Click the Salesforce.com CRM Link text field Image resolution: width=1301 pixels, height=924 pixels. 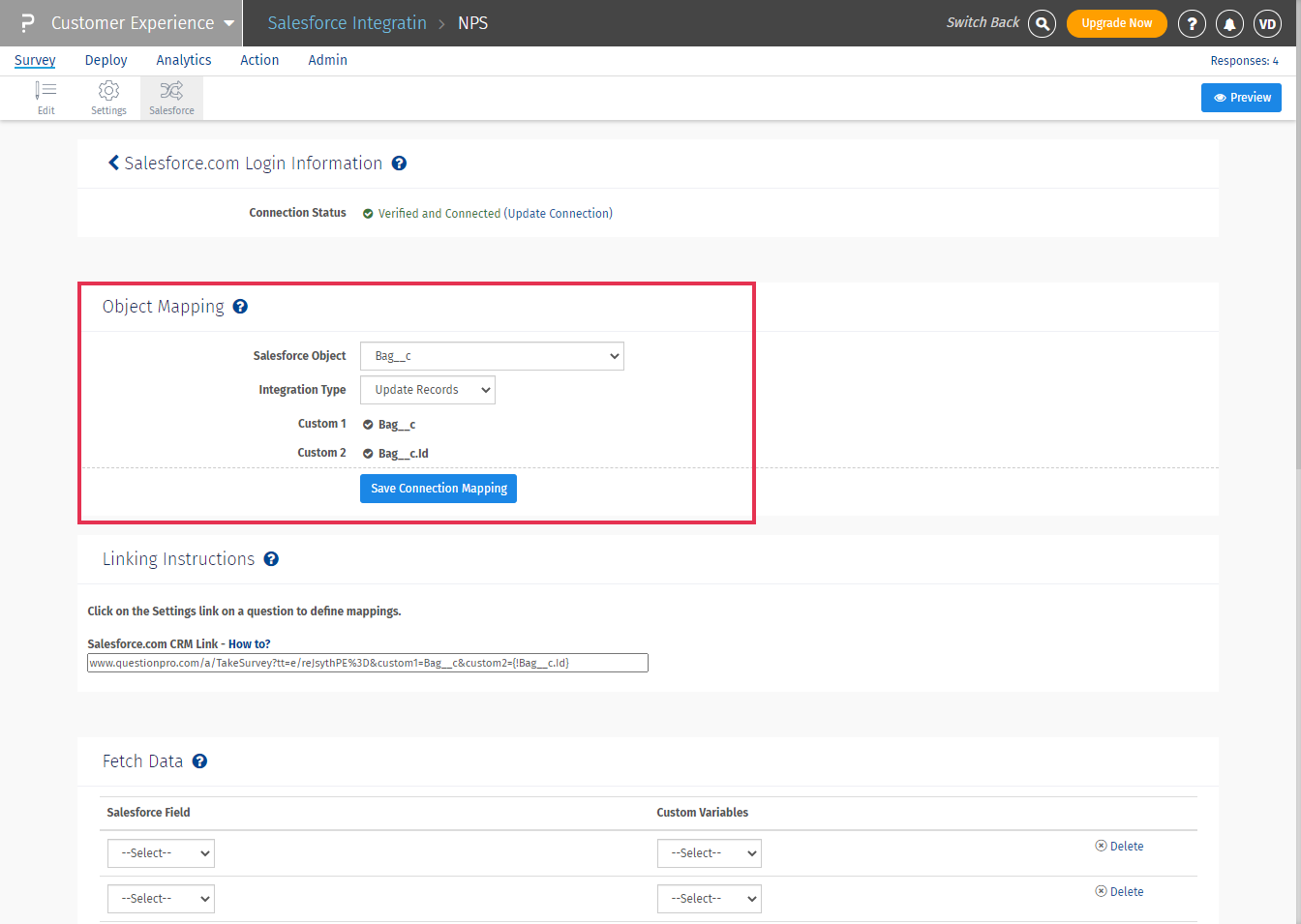(367, 662)
